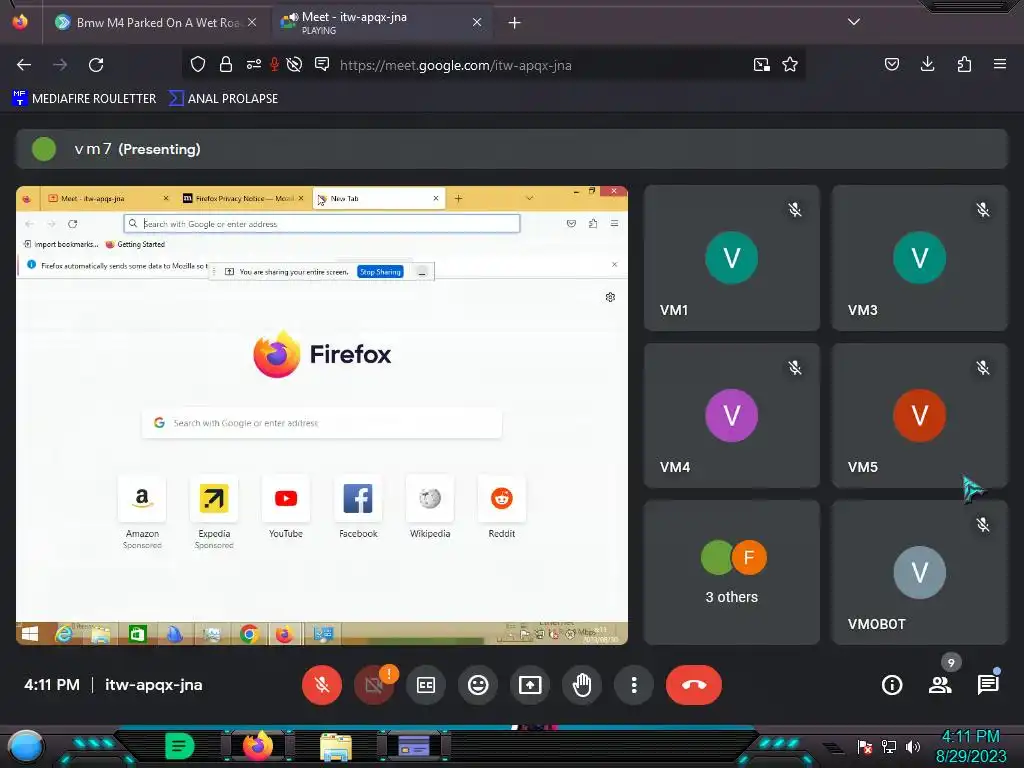Open the ANAL PROLAPSE bookmark

click(x=223, y=99)
